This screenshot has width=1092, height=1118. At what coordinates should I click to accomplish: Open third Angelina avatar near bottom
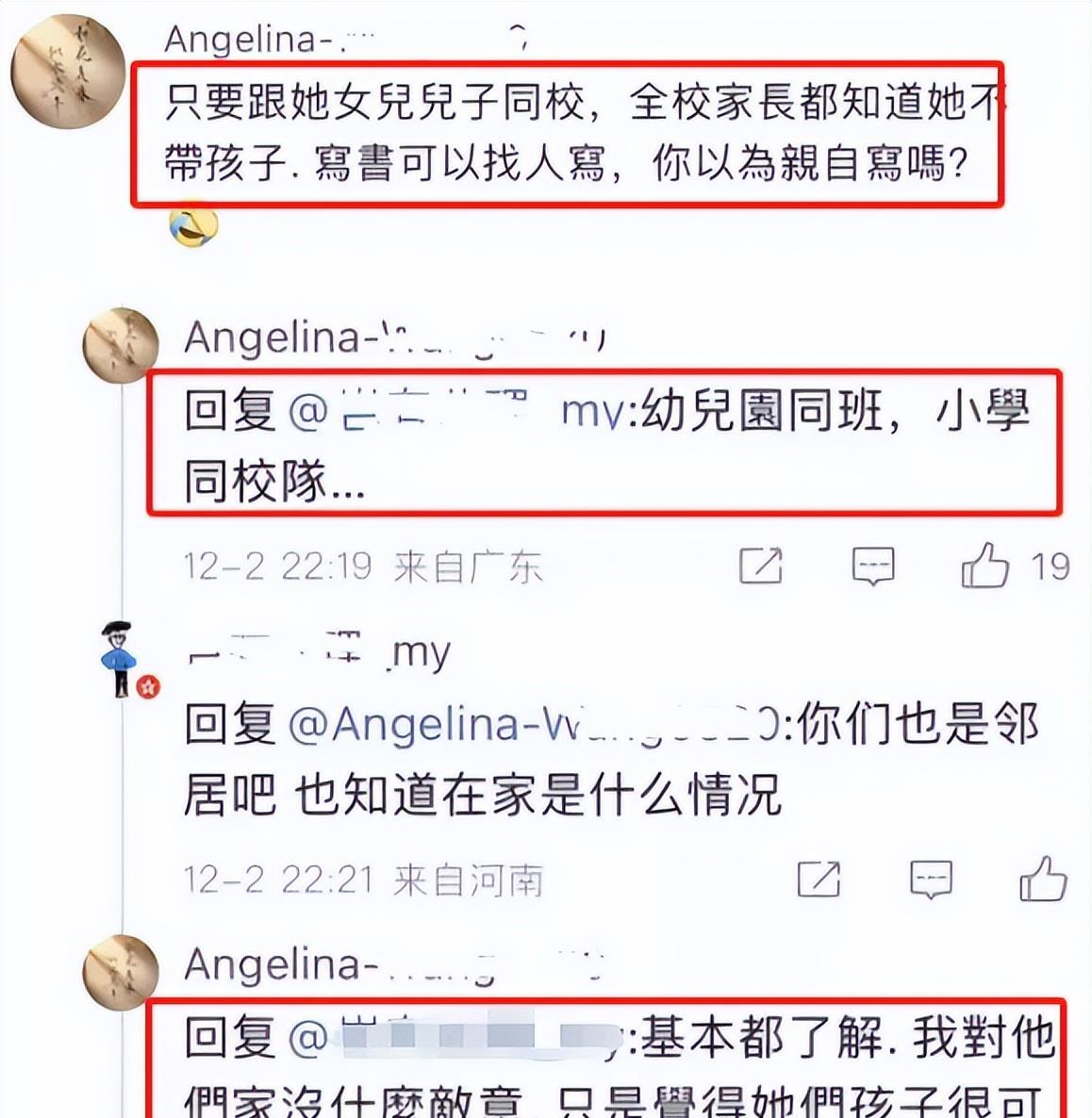(121, 972)
